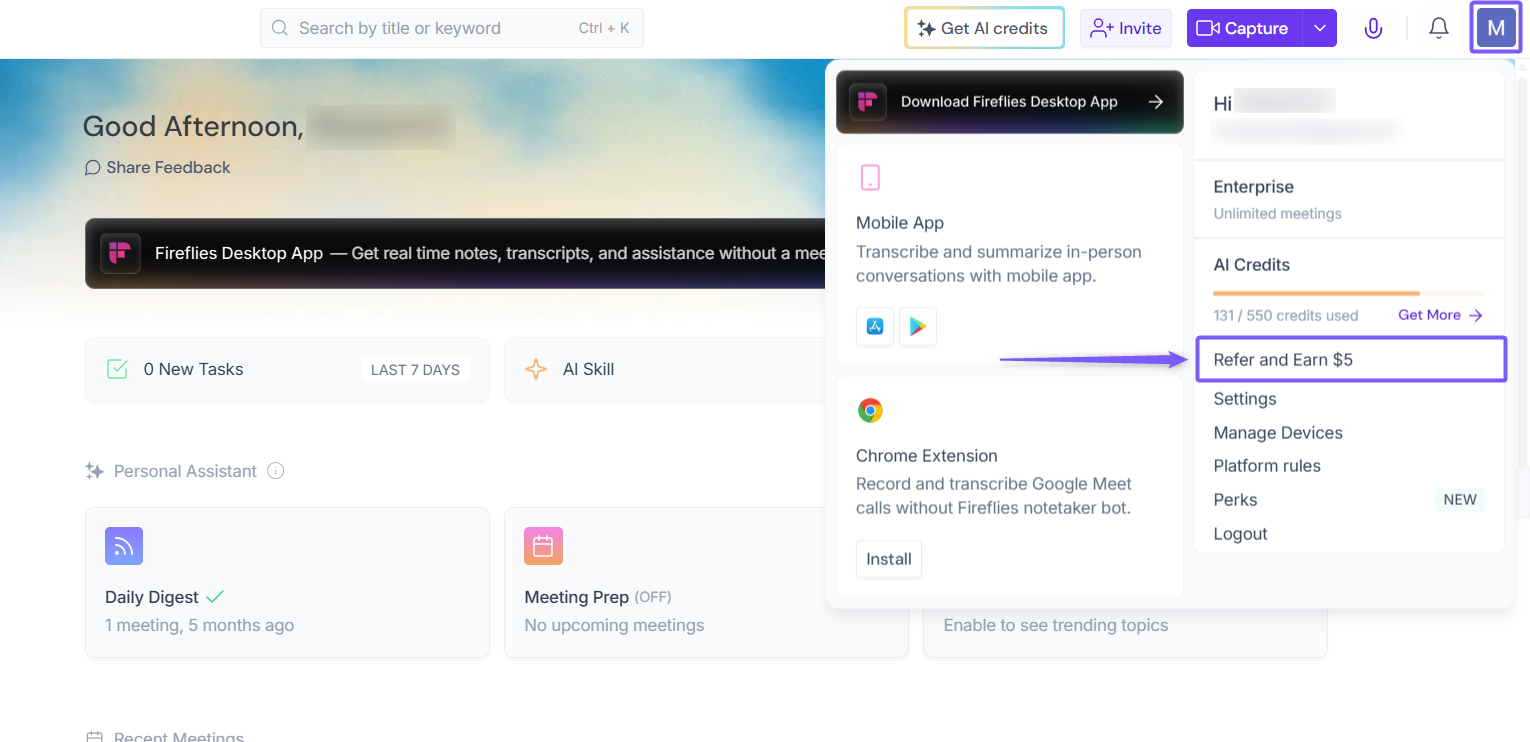The height and width of the screenshot is (742, 1530).
Task: Click the 'No upcoming meetings' text
Action: coord(615,625)
